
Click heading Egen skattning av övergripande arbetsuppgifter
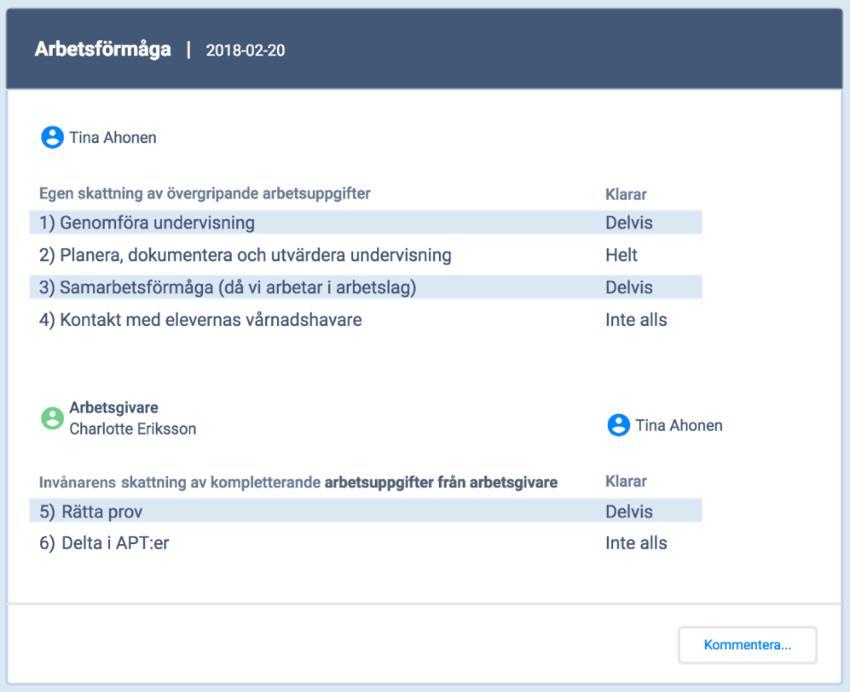204,193
